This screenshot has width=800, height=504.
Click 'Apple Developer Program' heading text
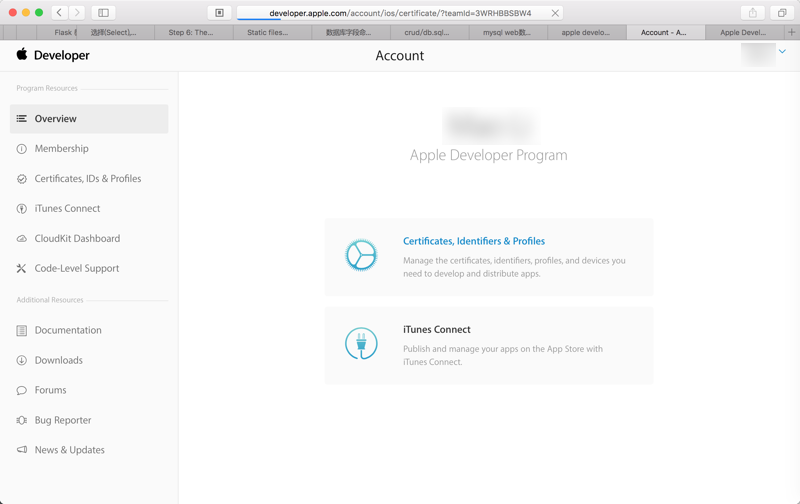coord(488,155)
